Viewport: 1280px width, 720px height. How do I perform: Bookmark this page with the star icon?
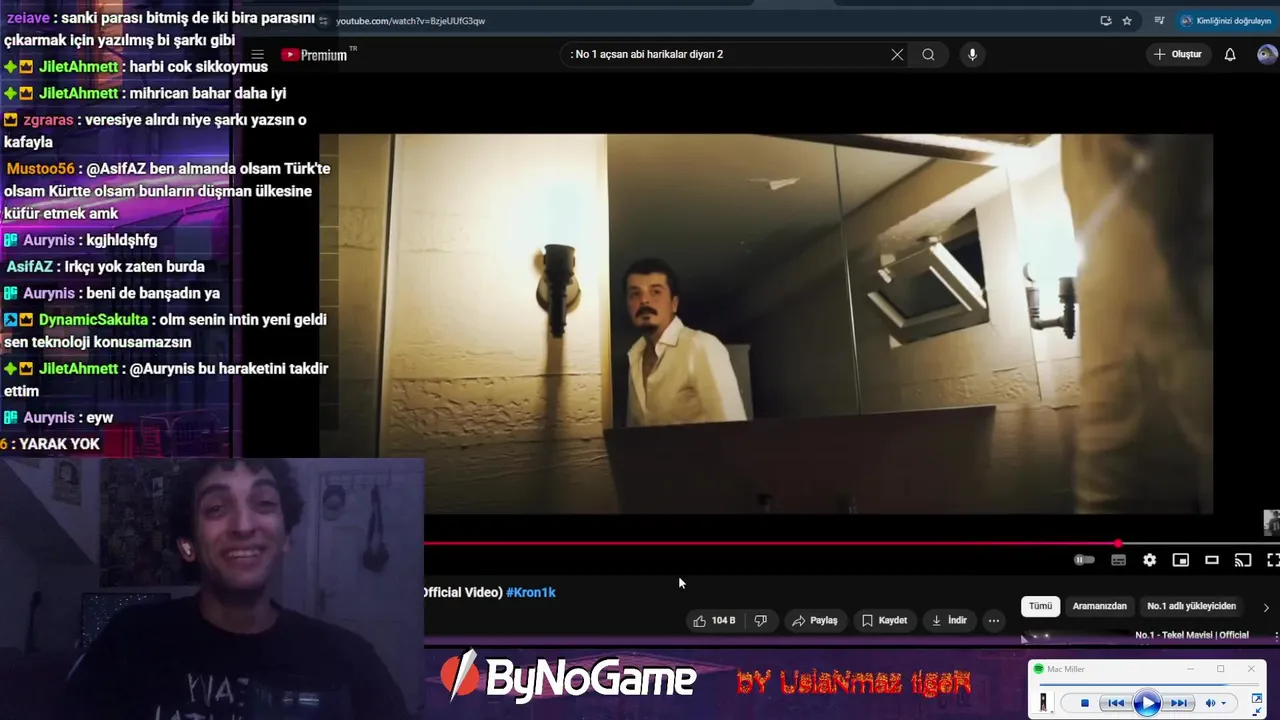point(1127,21)
